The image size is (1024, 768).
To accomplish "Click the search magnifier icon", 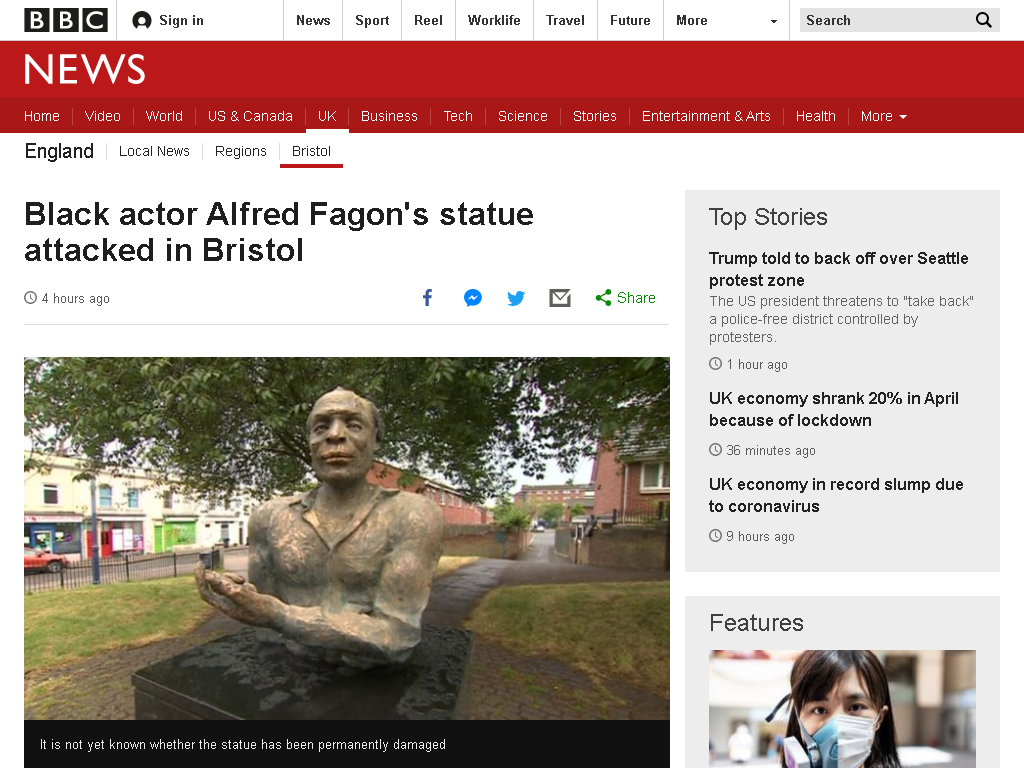I will tap(984, 20).
